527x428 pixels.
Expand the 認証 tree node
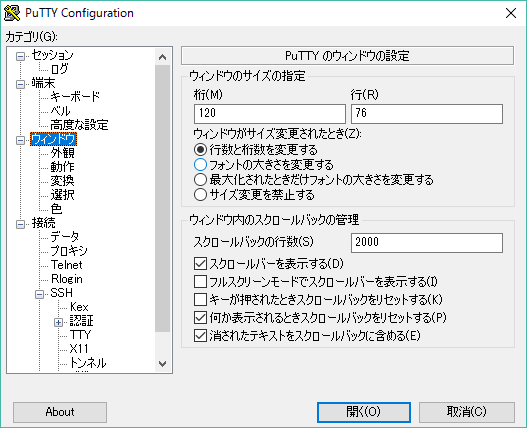(58, 322)
